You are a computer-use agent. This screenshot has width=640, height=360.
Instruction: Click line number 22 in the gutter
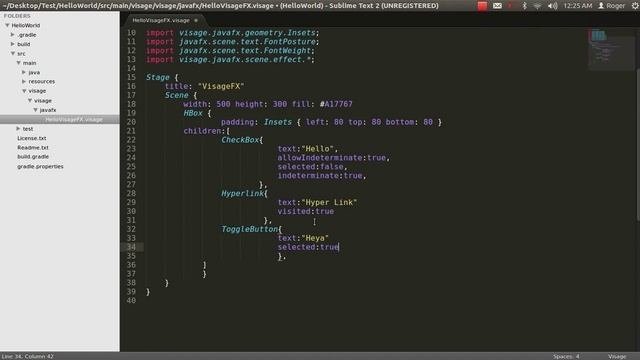131,140
